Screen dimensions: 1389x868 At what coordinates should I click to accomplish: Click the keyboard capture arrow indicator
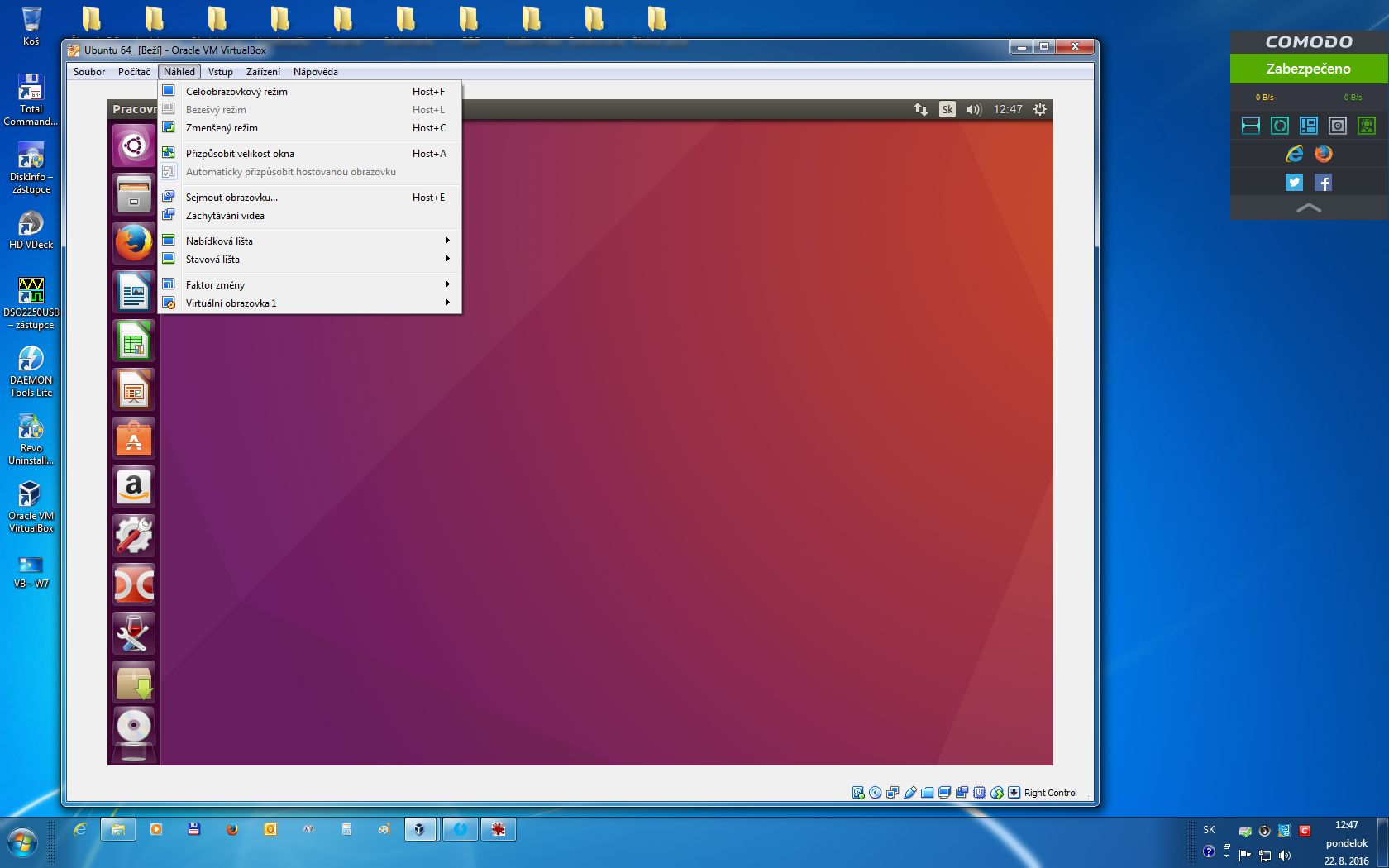coord(1014,793)
